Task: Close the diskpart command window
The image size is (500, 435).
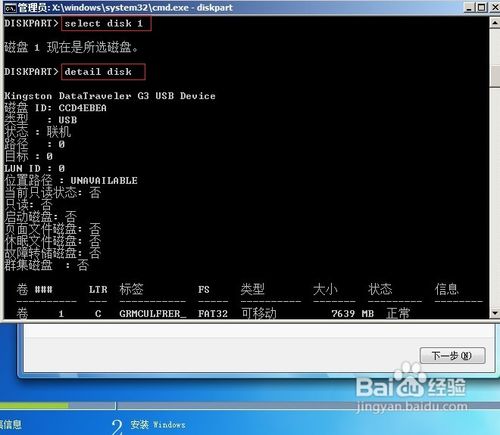Action: coord(495,7)
